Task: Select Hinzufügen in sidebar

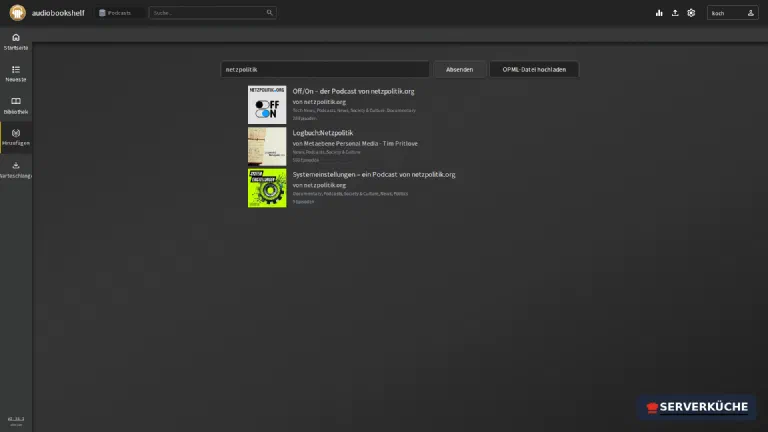Action: coord(16,138)
